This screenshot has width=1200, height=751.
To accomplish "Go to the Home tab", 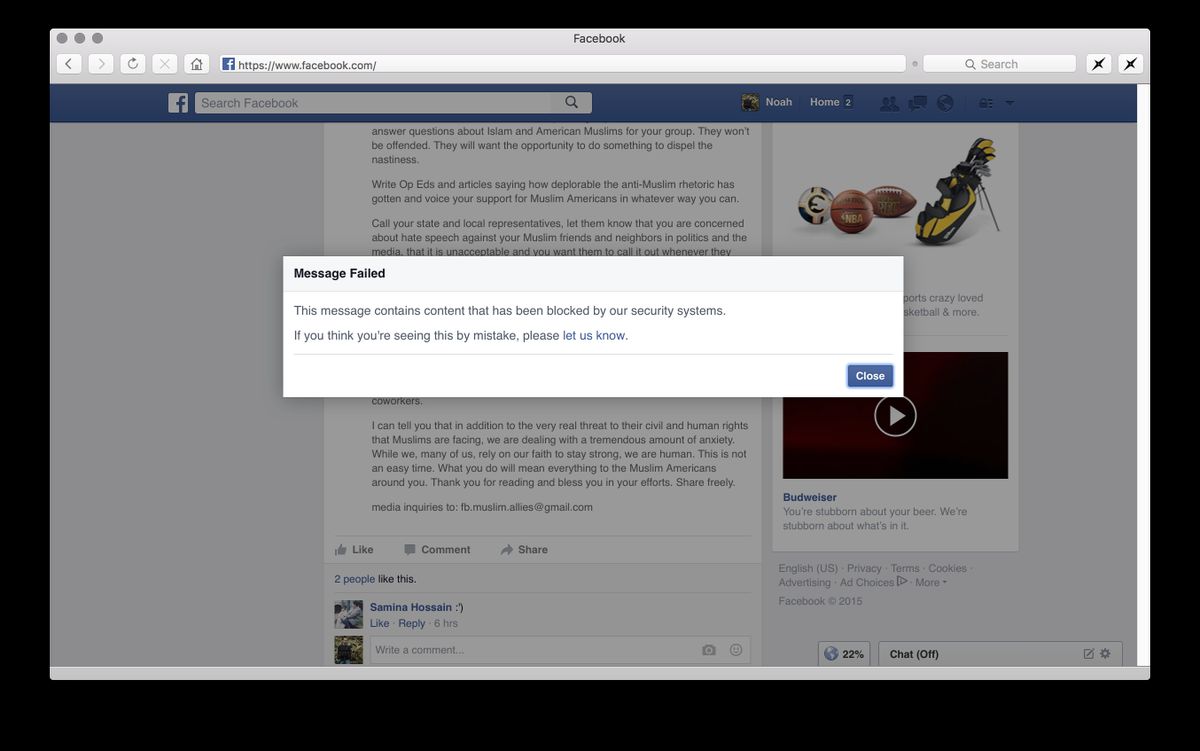I will tap(825, 102).
